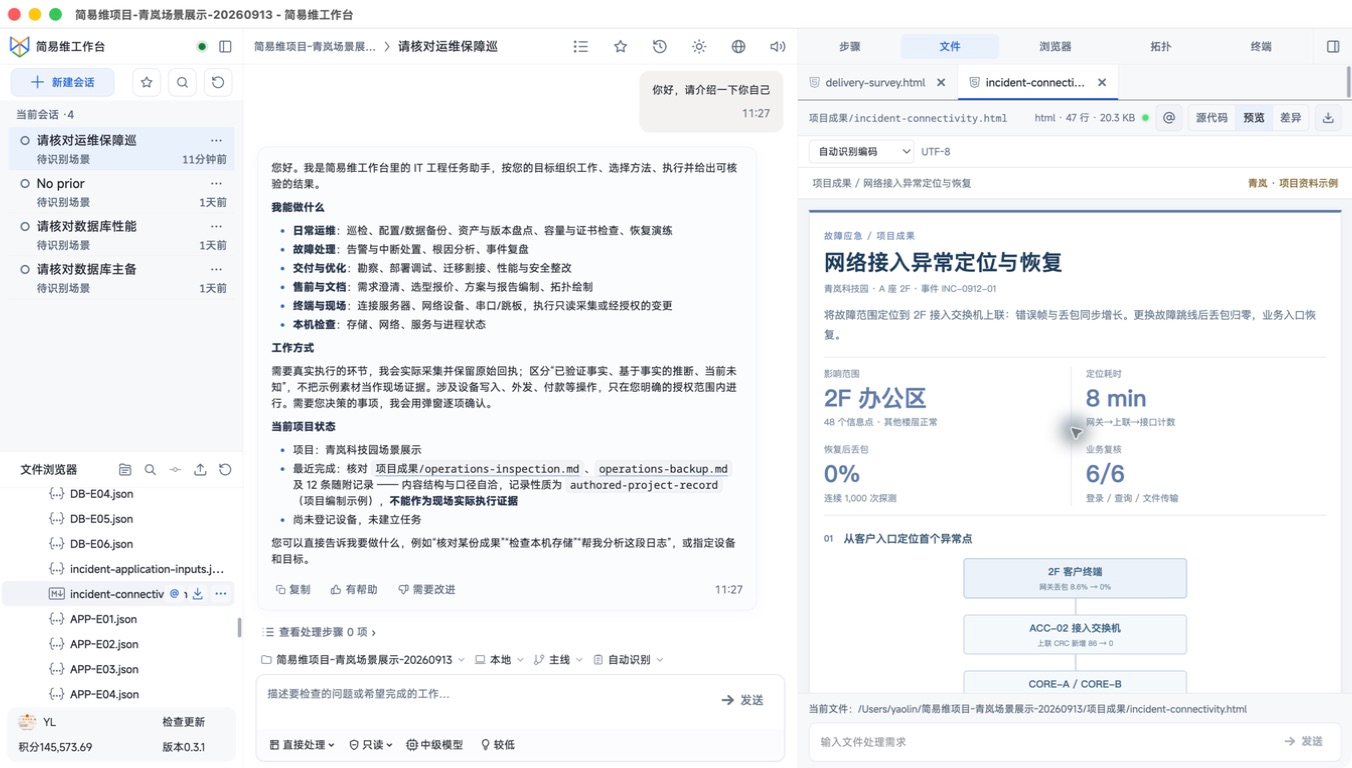Mark the reply as 有帮助
Screen dimensions: 1352x768
coord(354,590)
